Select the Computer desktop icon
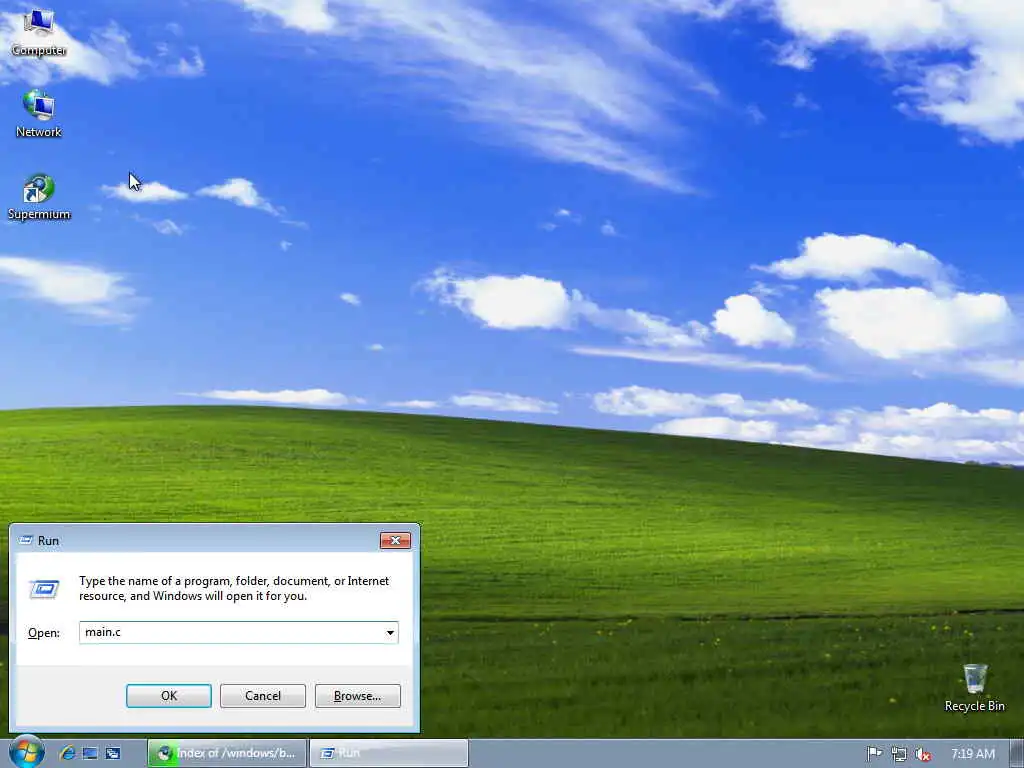1024x768 pixels. pos(39,31)
